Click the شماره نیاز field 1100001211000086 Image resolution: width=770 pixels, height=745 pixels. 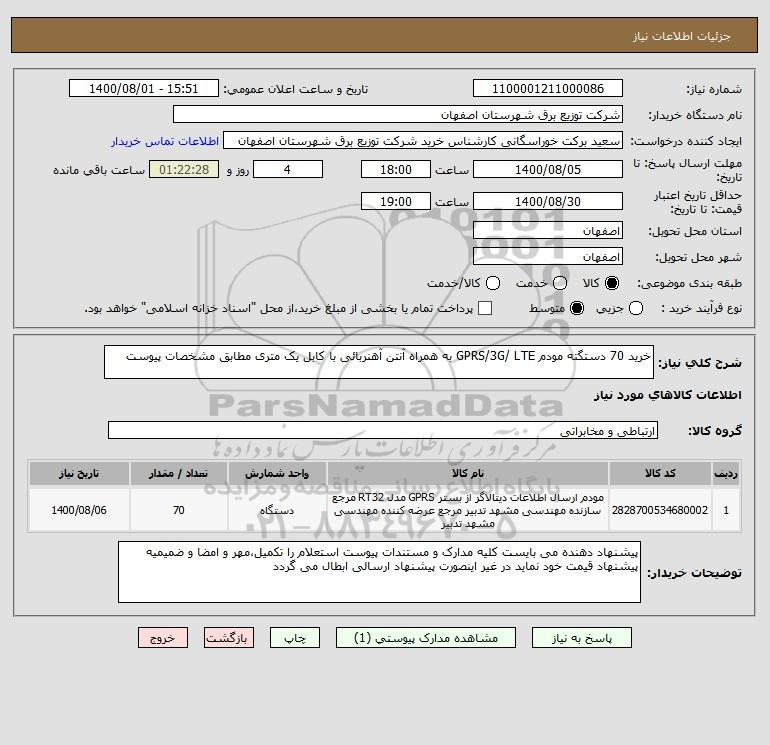(x=548, y=88)
